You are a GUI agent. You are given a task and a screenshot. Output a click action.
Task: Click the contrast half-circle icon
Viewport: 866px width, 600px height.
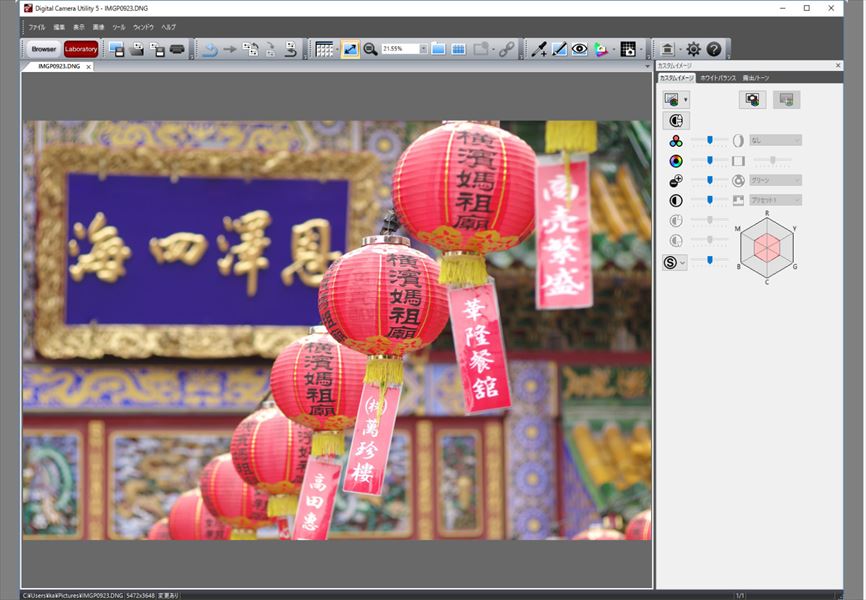(676, 201)
